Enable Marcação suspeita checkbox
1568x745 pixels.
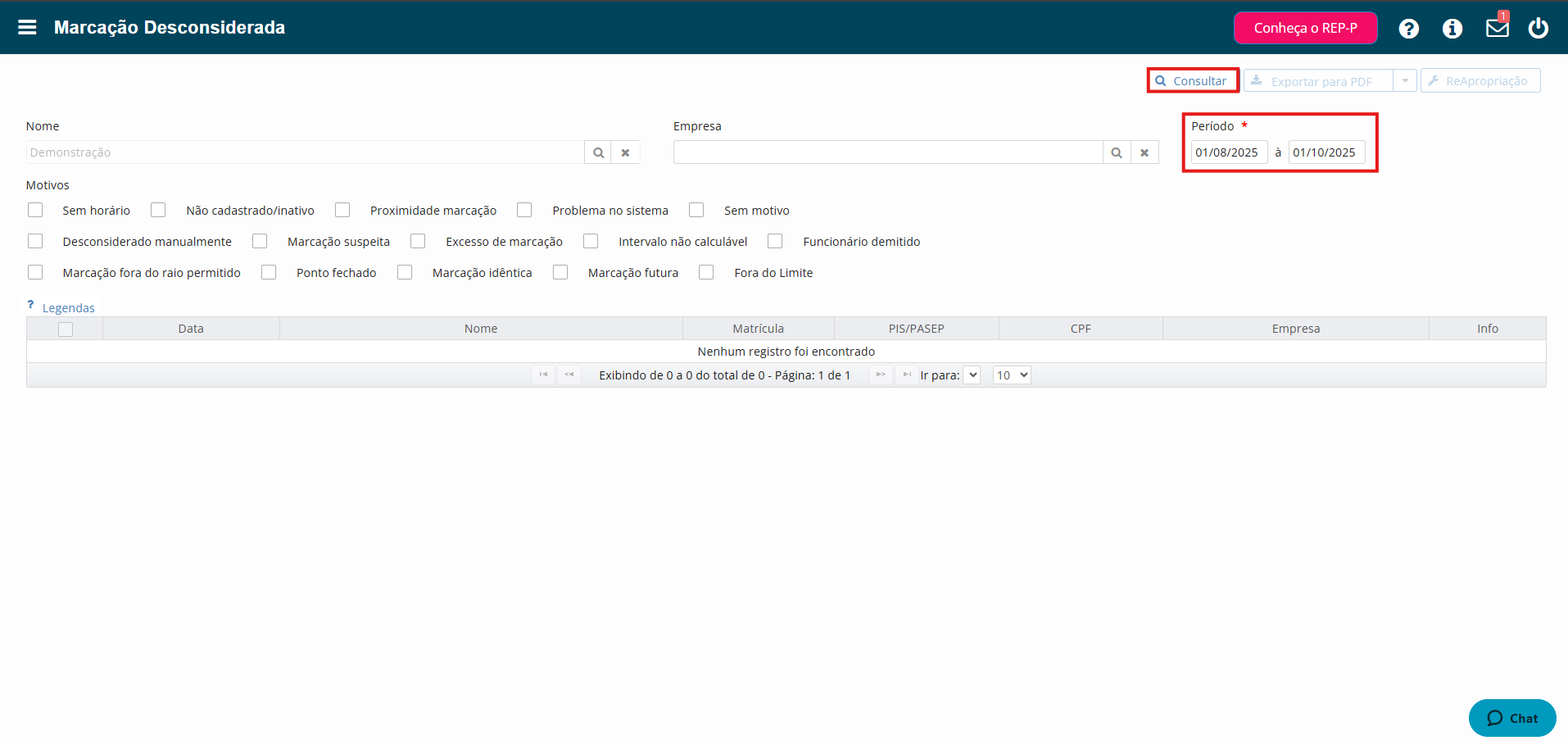coord(260,241)
